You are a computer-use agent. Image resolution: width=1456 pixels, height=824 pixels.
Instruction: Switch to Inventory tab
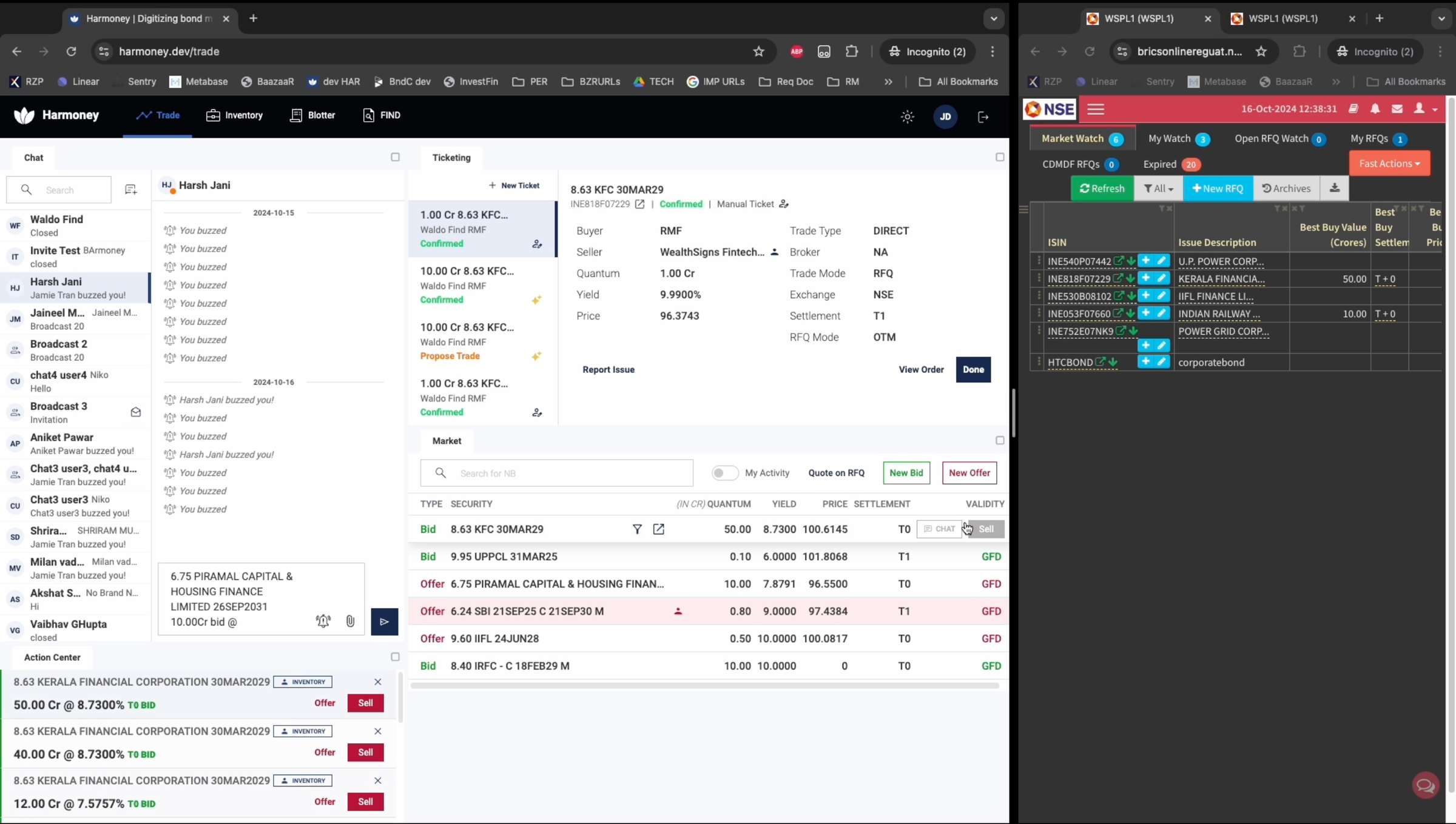[x=235, y=115]
